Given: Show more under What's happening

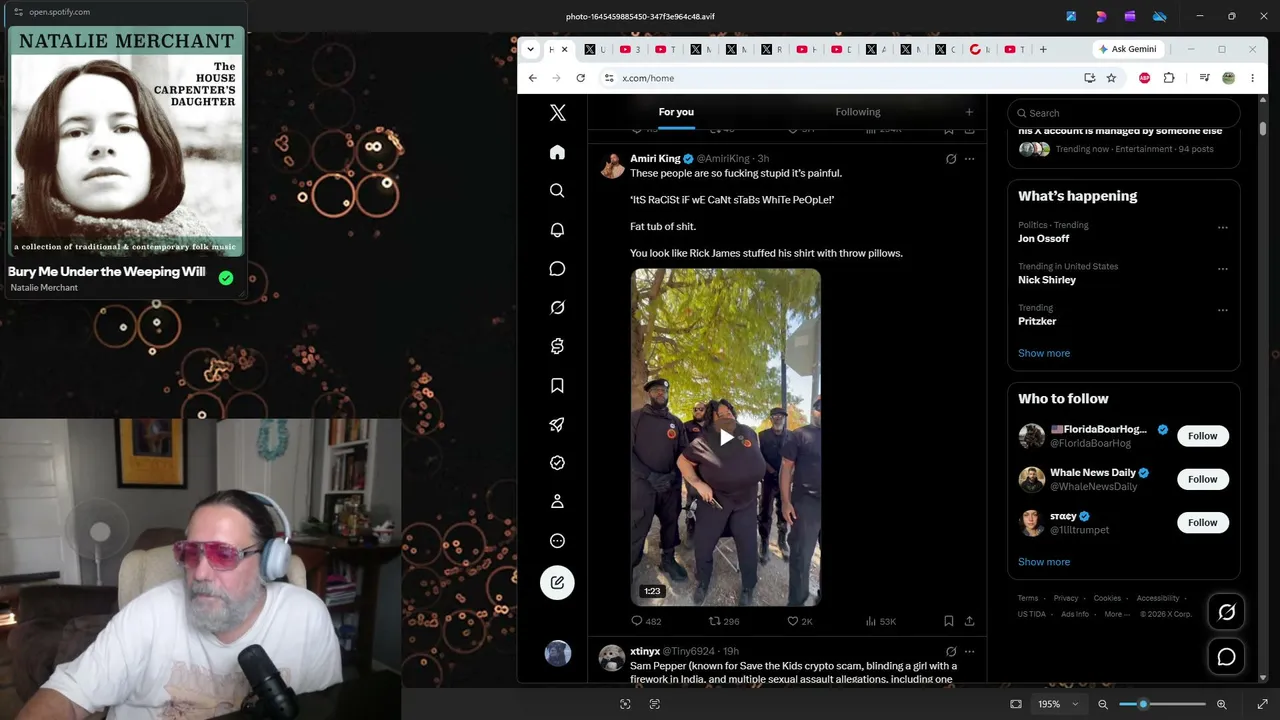Looking at the screenshot, I should click(1044, 353).
